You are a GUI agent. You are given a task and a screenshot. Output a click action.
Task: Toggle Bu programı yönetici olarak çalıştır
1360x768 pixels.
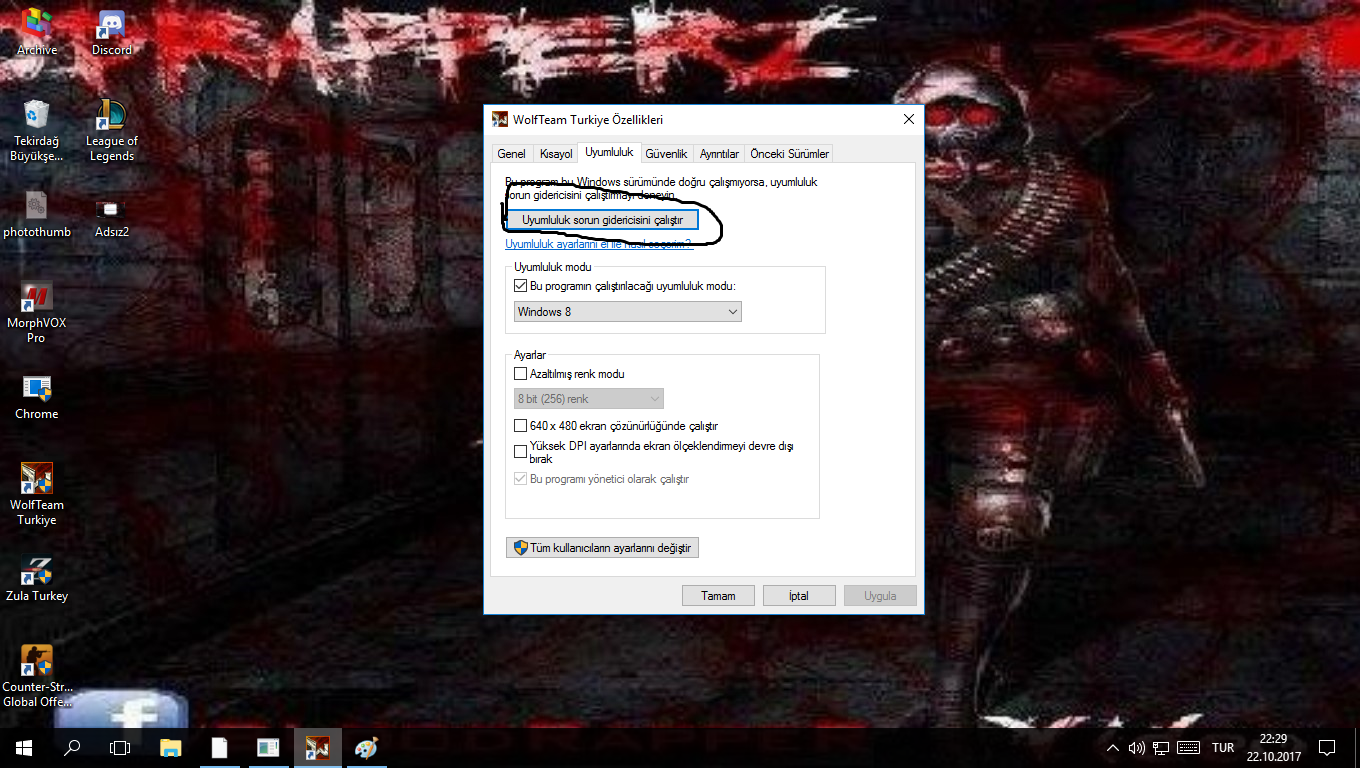pyautogui.click(x=520, y=479)
